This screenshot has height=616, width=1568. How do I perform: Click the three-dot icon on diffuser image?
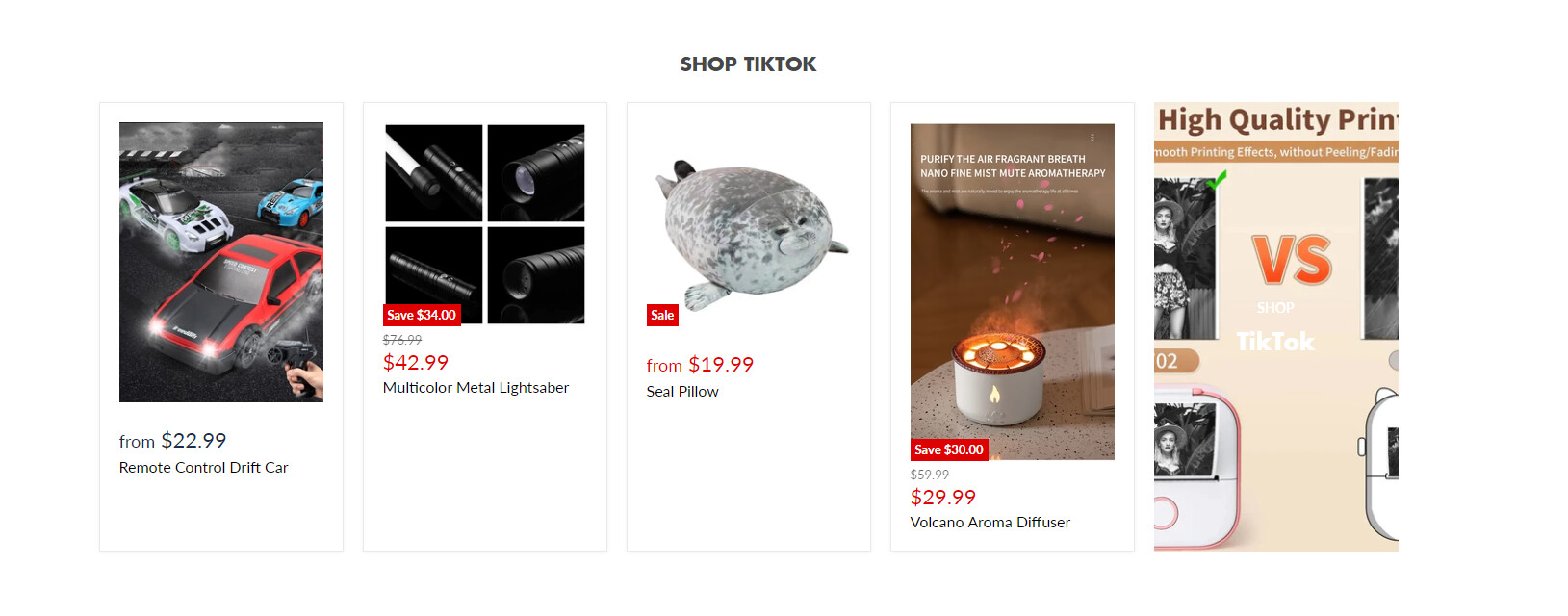pos(1092,138)
